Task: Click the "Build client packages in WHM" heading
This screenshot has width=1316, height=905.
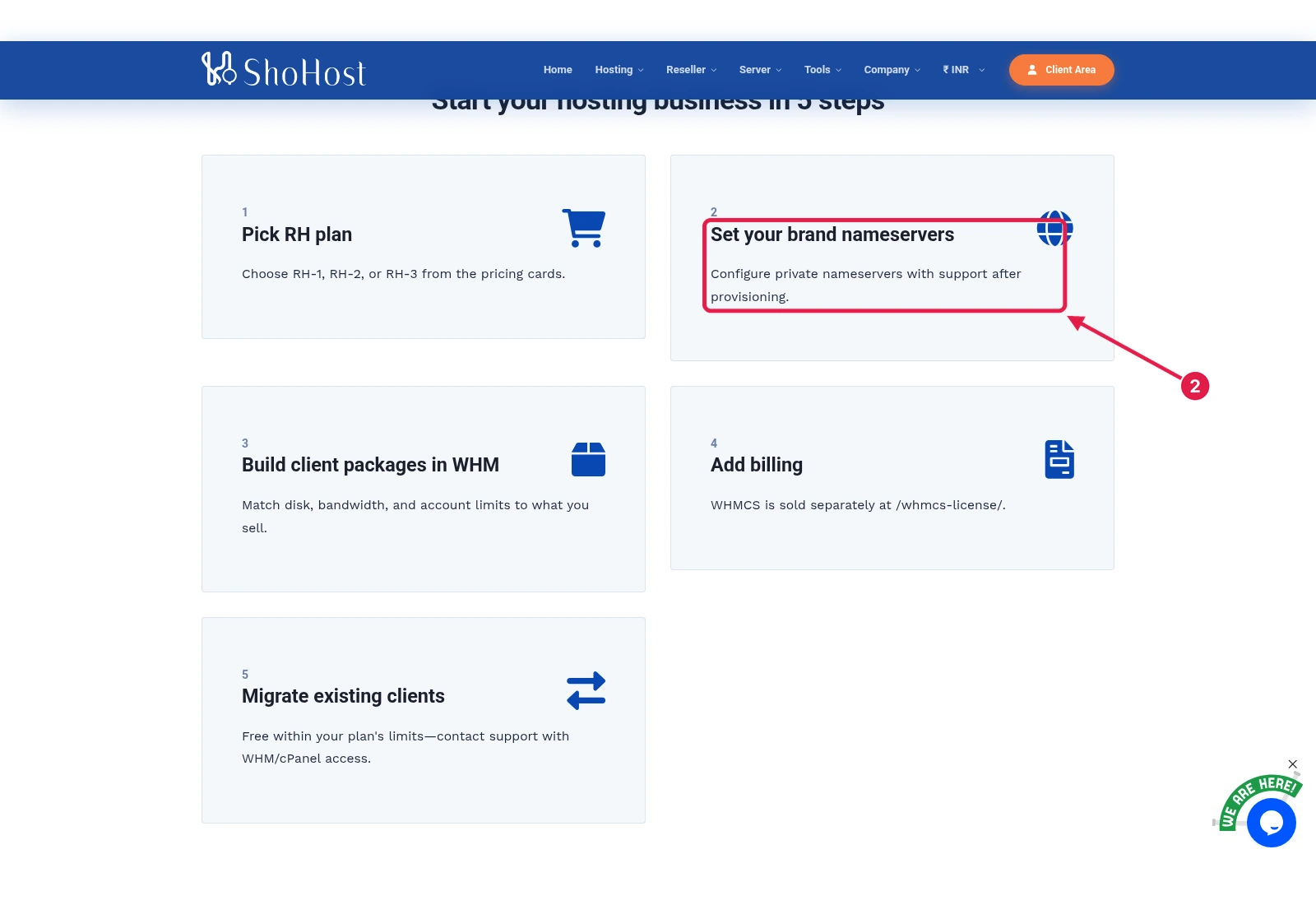Action: point(370,465)
